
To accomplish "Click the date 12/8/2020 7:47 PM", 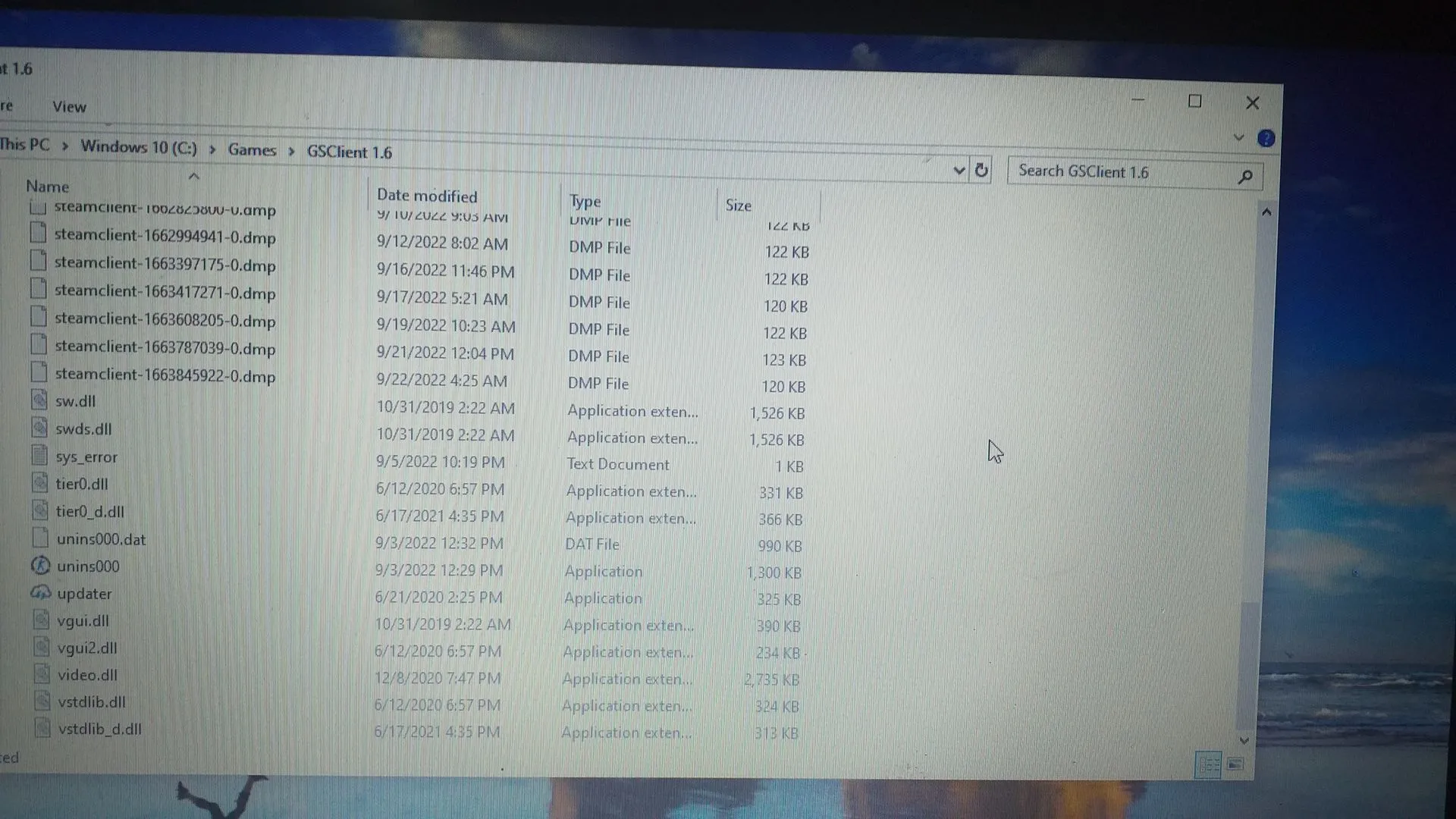I will (x=438, y=678).
